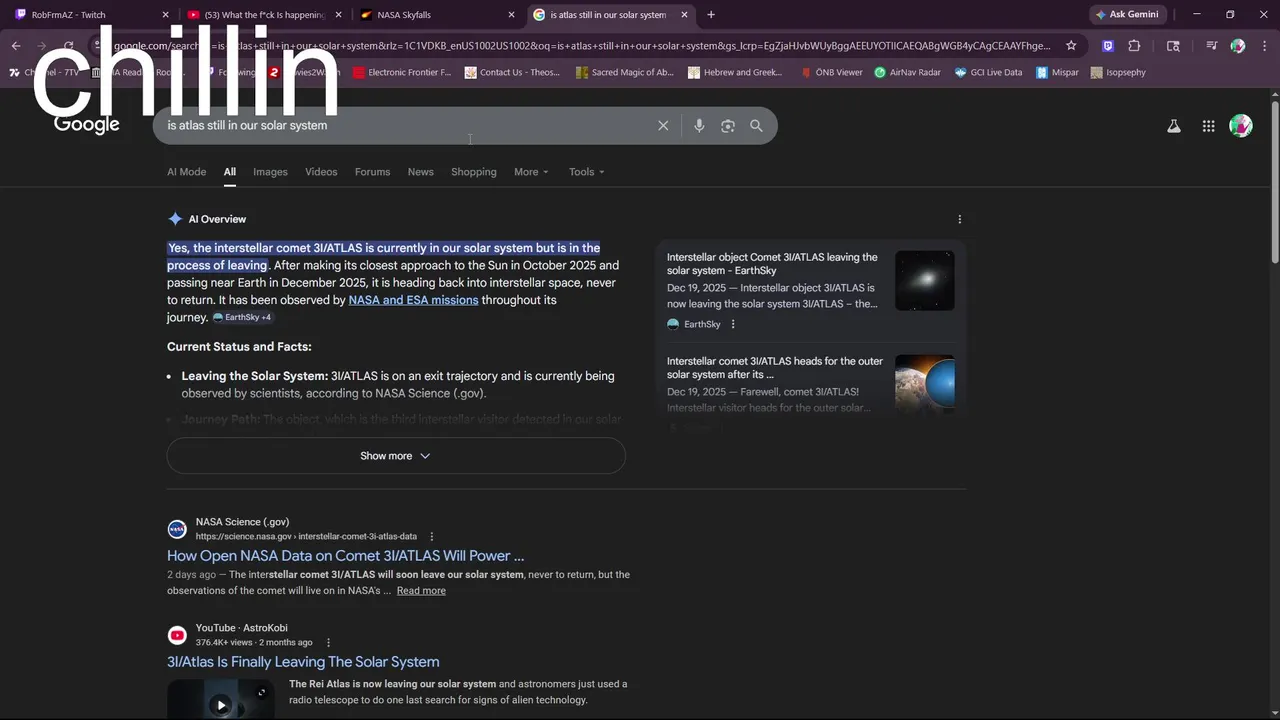Close the RobFrmAZ Twitch tab

166,15
